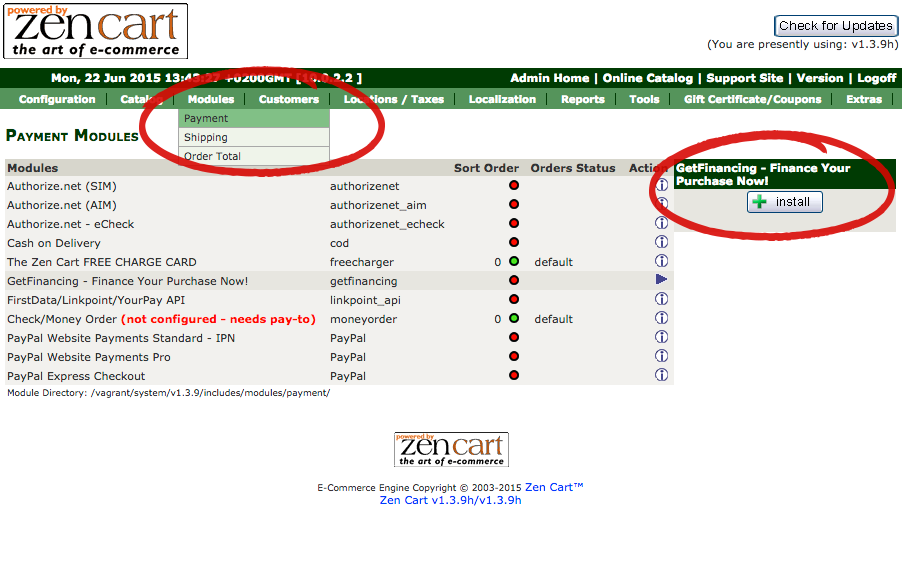Click red status dot for linkpoint_api

click(x=514, y=299)
